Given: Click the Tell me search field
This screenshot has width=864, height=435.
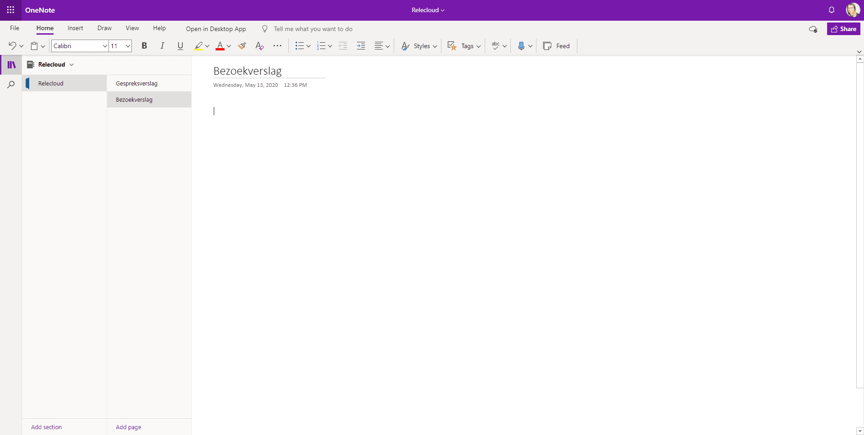Looking at the screenshot, I should pyautogui.click(x=313, y=29).
